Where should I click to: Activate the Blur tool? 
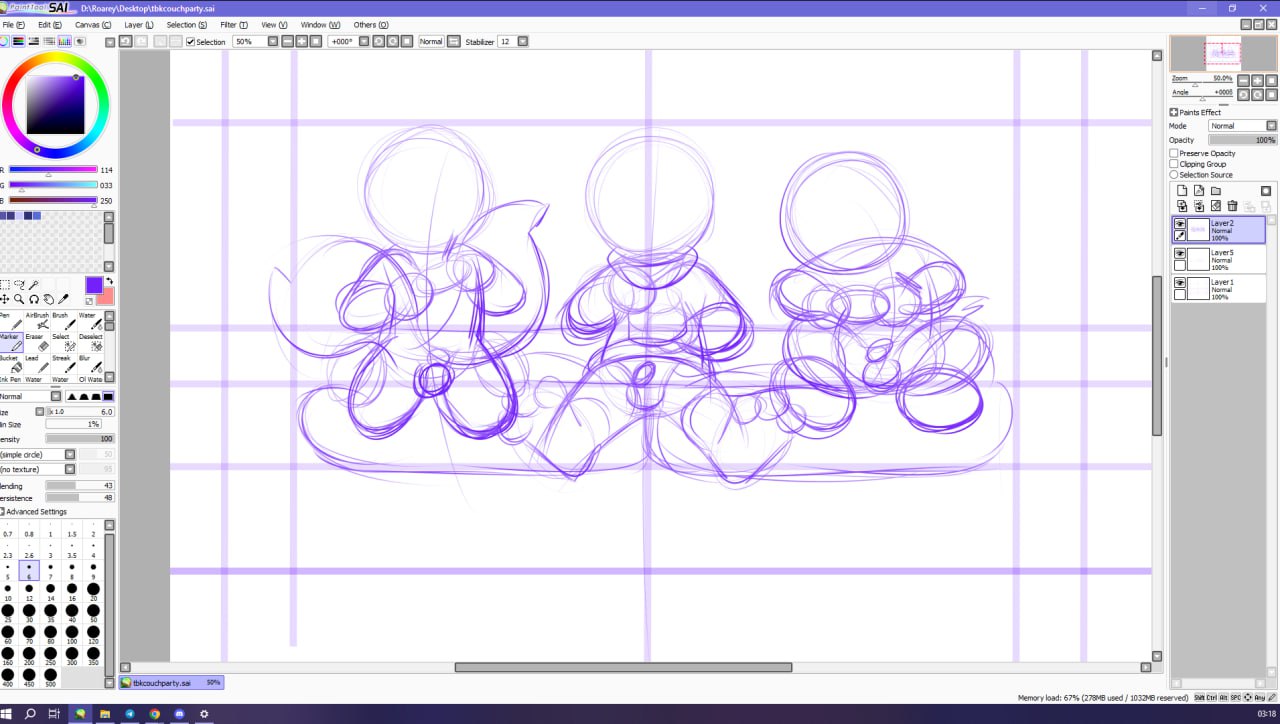point(92,365)
